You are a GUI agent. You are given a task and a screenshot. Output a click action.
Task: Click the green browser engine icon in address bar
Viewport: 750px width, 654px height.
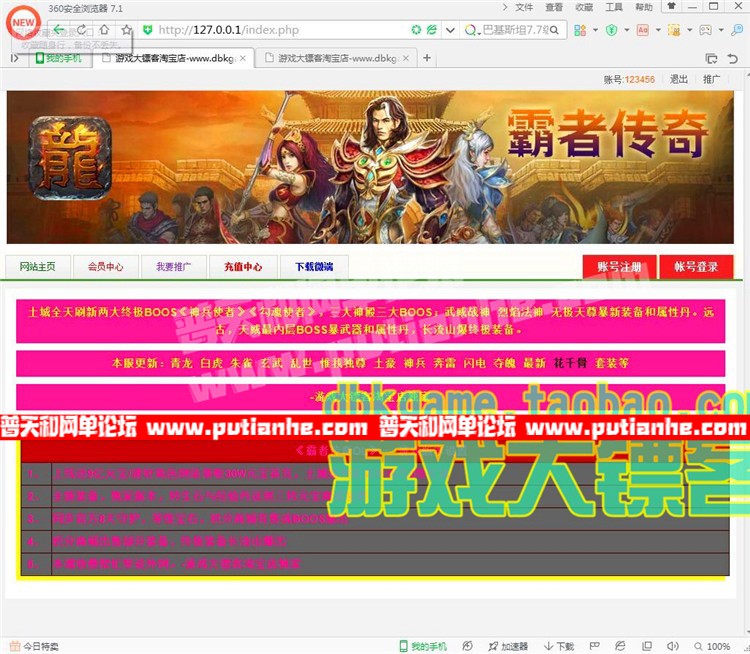(x=431, y=30)
